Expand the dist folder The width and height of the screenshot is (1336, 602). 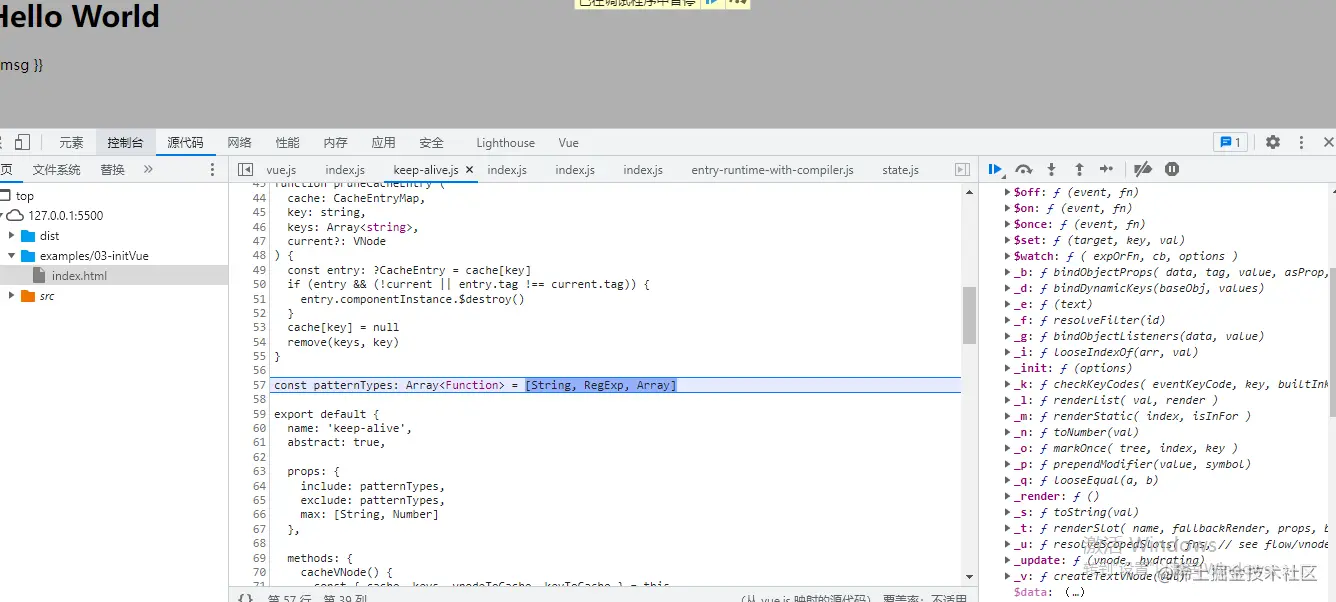coord(11,236)
